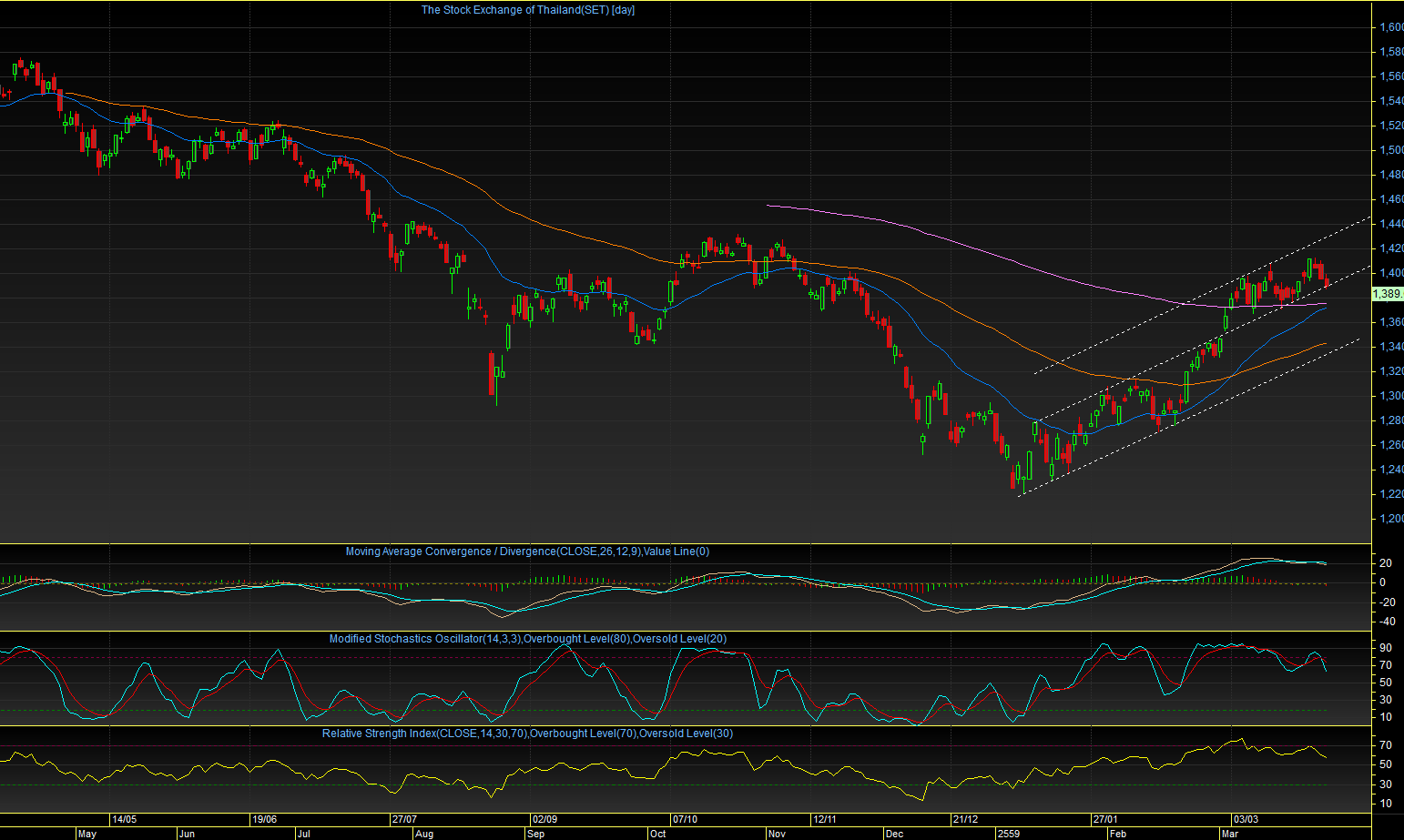Click the 14/05 date label
Viewport: 1404px width, 840px height.
tap(124, 819)
